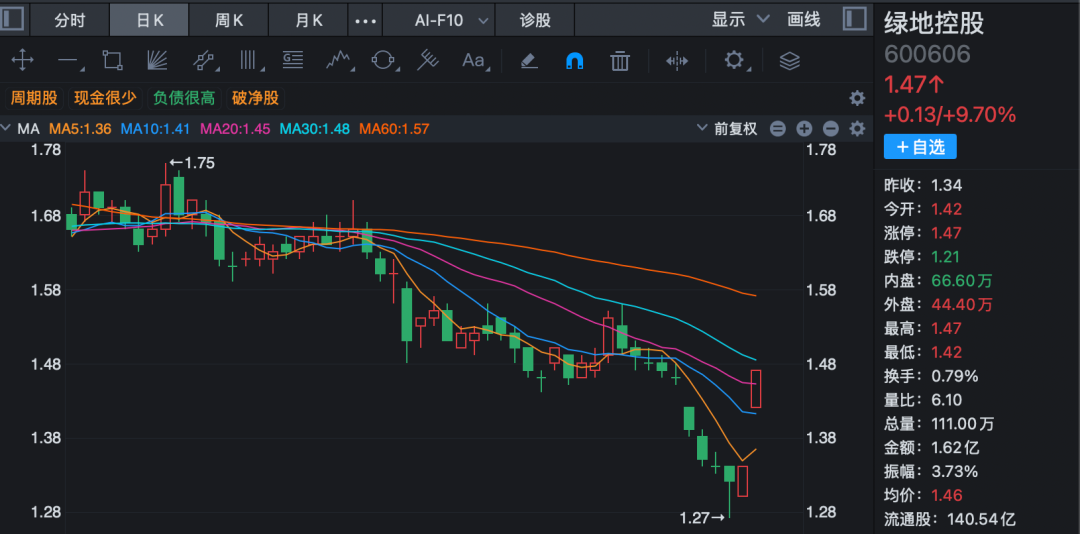Select the text annotation Aa tool
The width and height of the screenshot is (1080, 534).
click(x=473, y=61)
